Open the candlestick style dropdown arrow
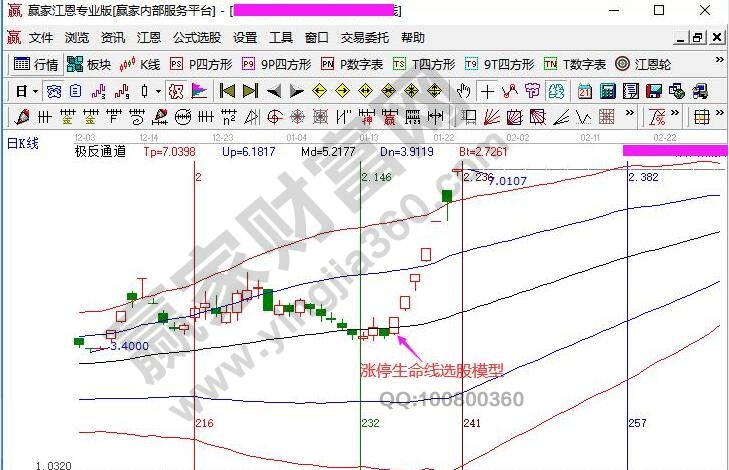The width and height of the screenshot is (729, 470). (159, 91)
